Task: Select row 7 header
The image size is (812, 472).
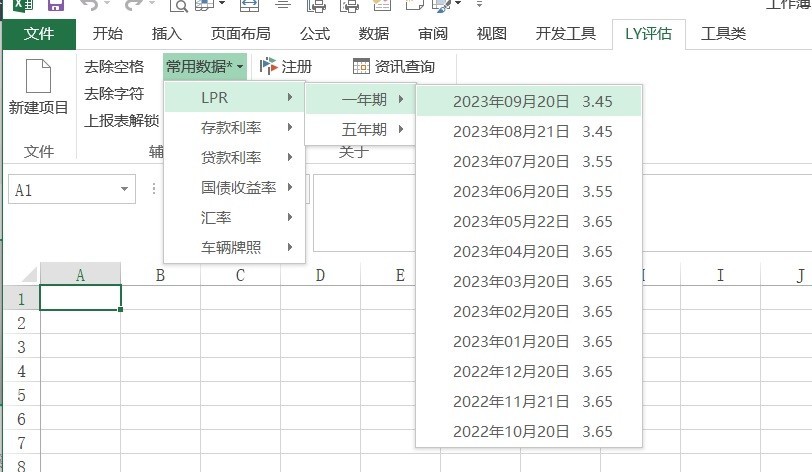Action: click(21, 442)
